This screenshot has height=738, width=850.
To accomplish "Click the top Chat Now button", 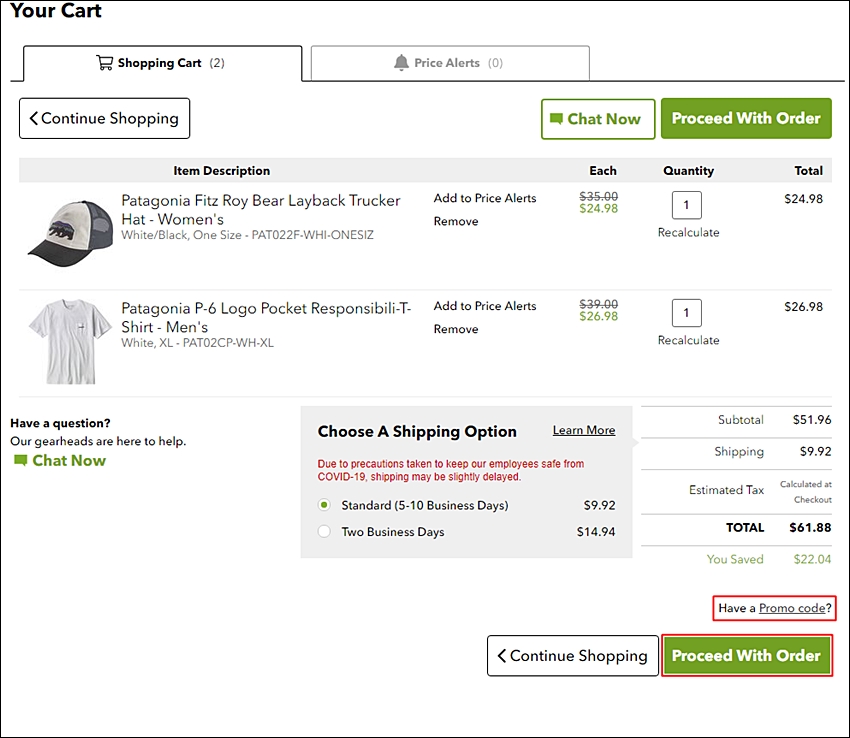I will [598, 119].
